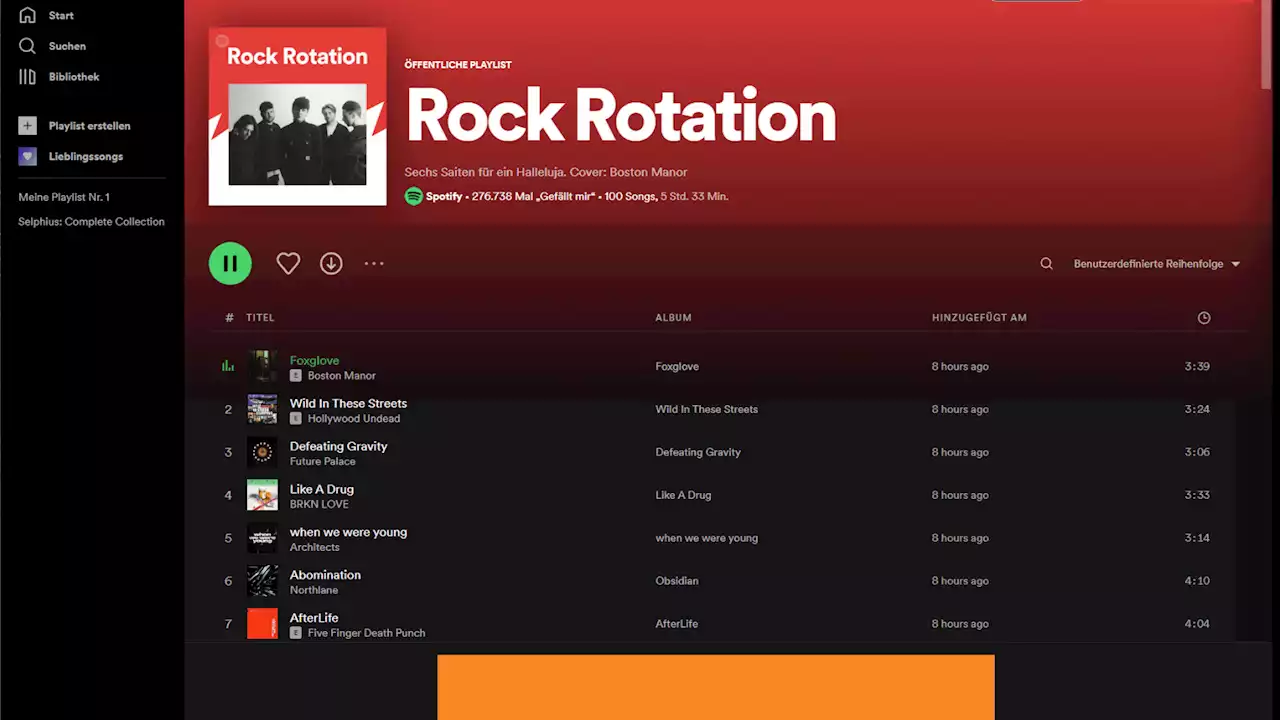Click the 4:10 duration of Abomination

pos(1197,581)
